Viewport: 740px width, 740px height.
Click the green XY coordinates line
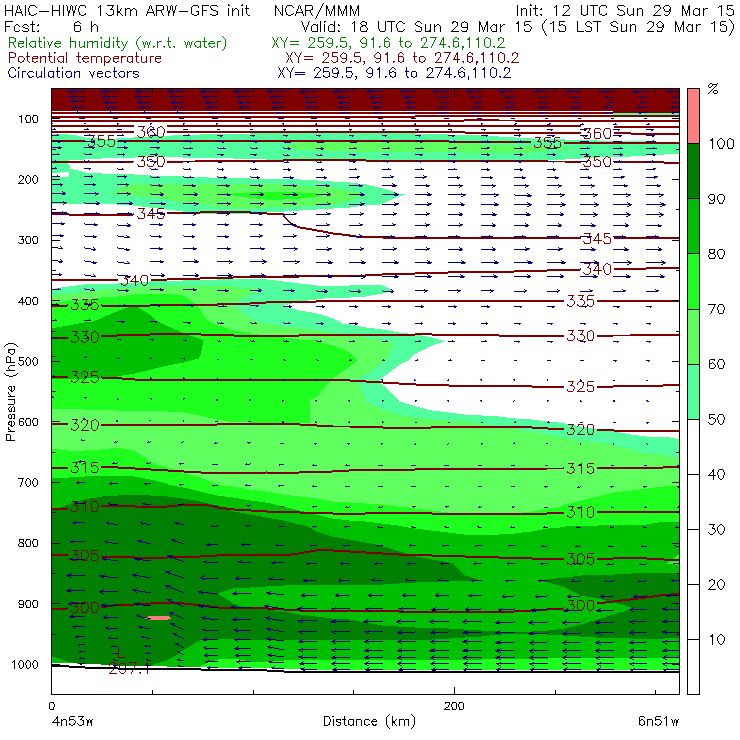(388, 43)
